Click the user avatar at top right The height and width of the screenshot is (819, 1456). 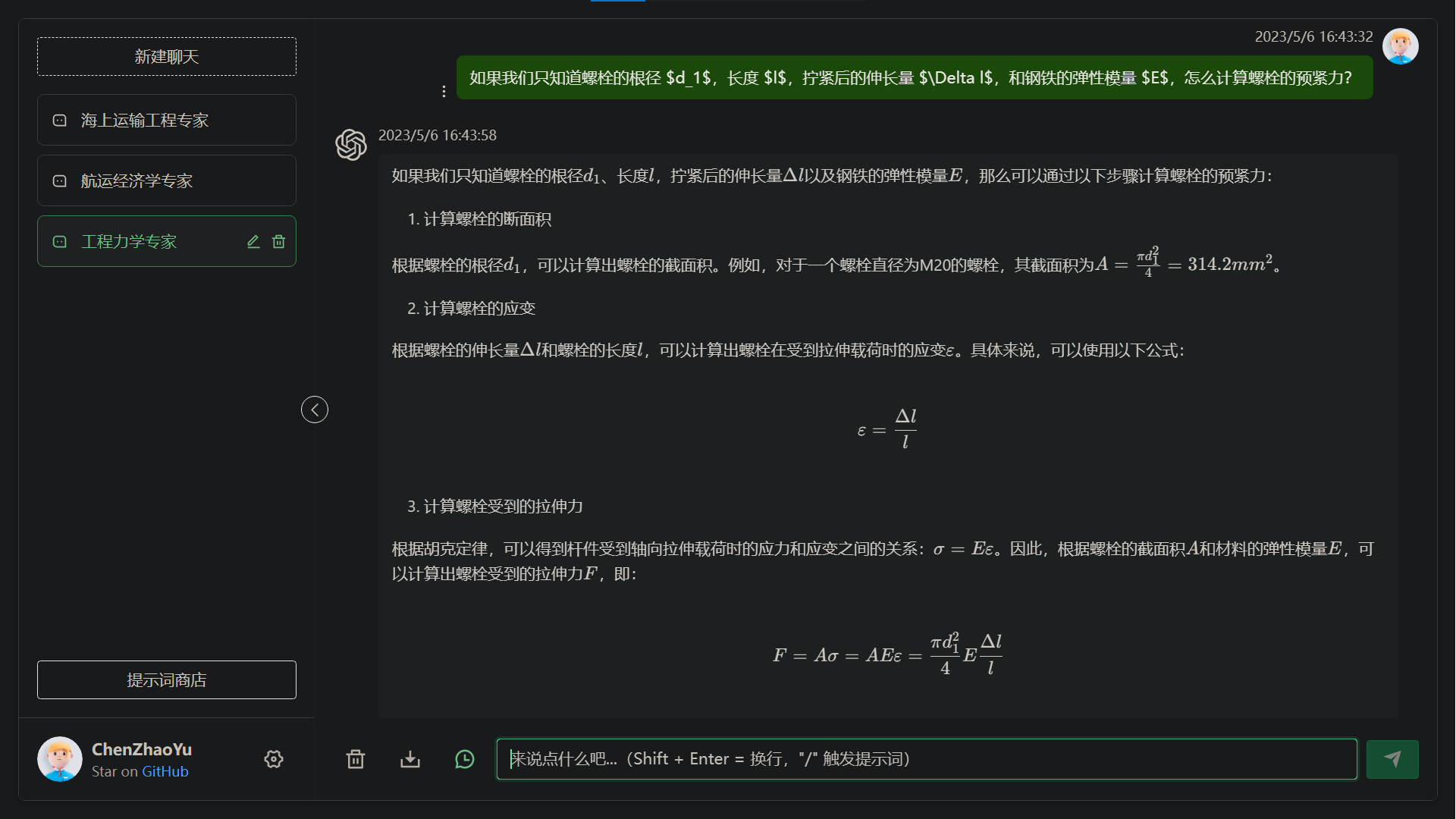click(x=1401, y=46)
